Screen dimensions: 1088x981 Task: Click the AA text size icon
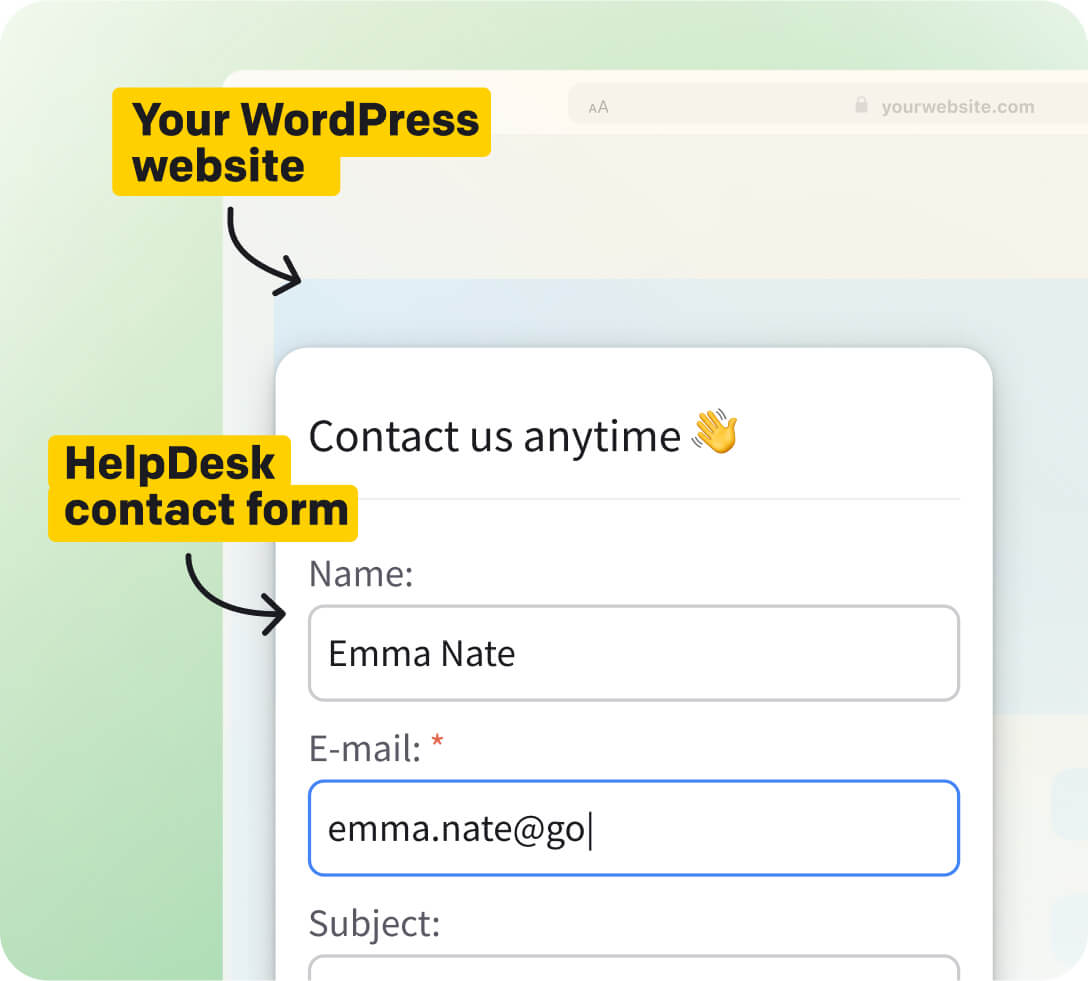[597, 106]
